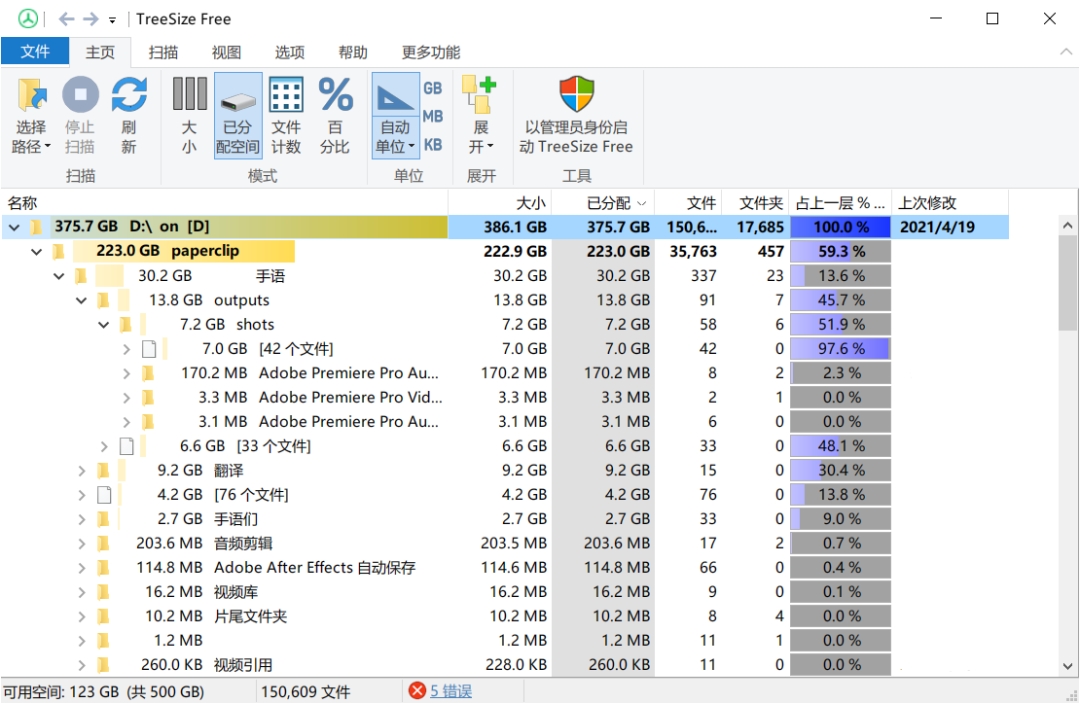Switch to 百分比 percent mode
The width and height of the screenshot is (1080, 703).
tap(335, 96)
